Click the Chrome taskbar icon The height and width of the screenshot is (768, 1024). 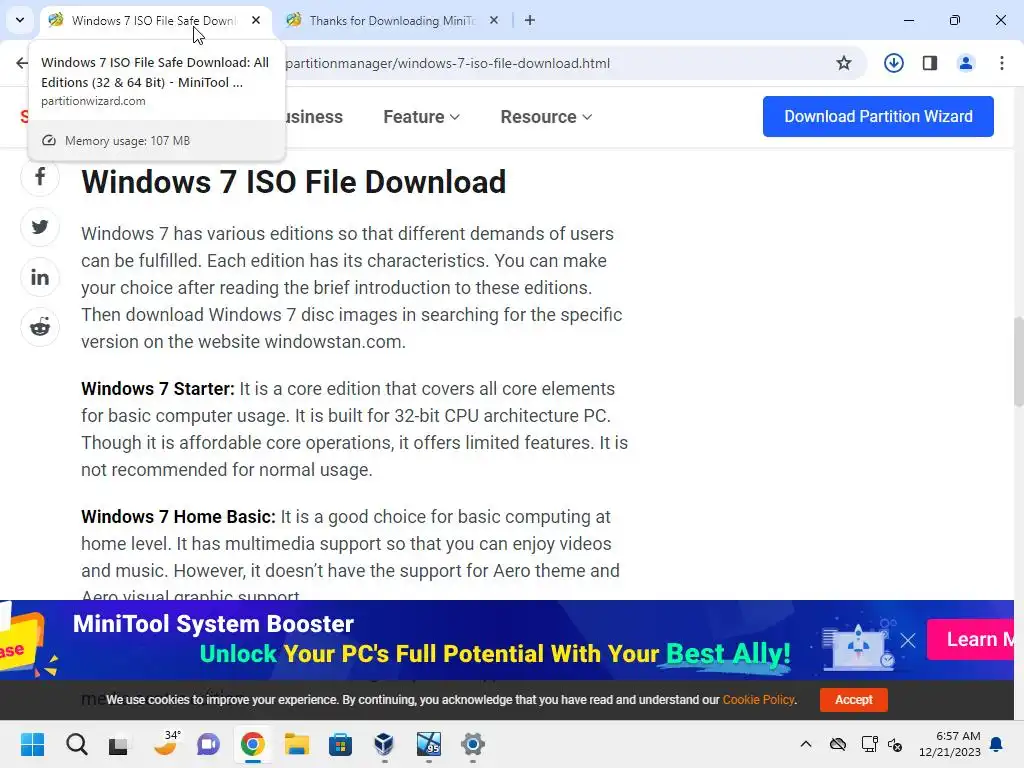252,744
